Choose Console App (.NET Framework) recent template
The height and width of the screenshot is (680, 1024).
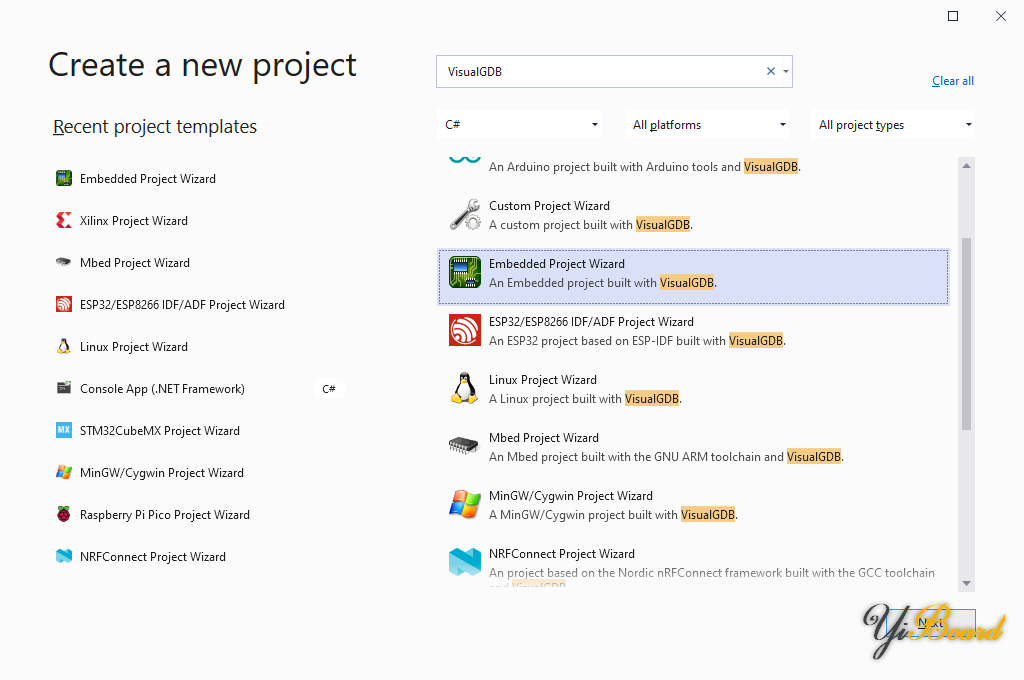pyautogui.click(x=162, y=389)
